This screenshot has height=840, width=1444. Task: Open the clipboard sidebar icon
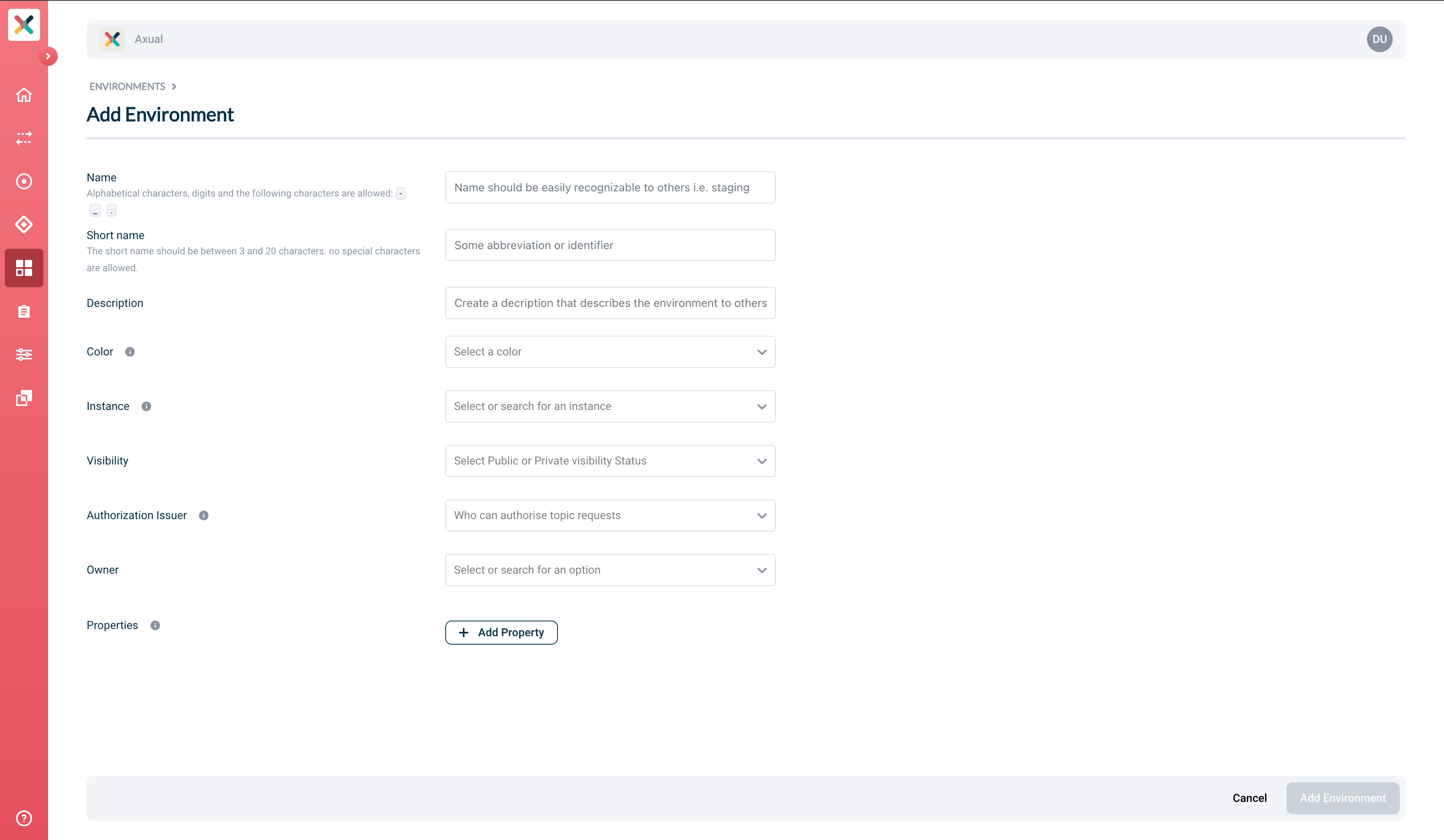[24, 311]
